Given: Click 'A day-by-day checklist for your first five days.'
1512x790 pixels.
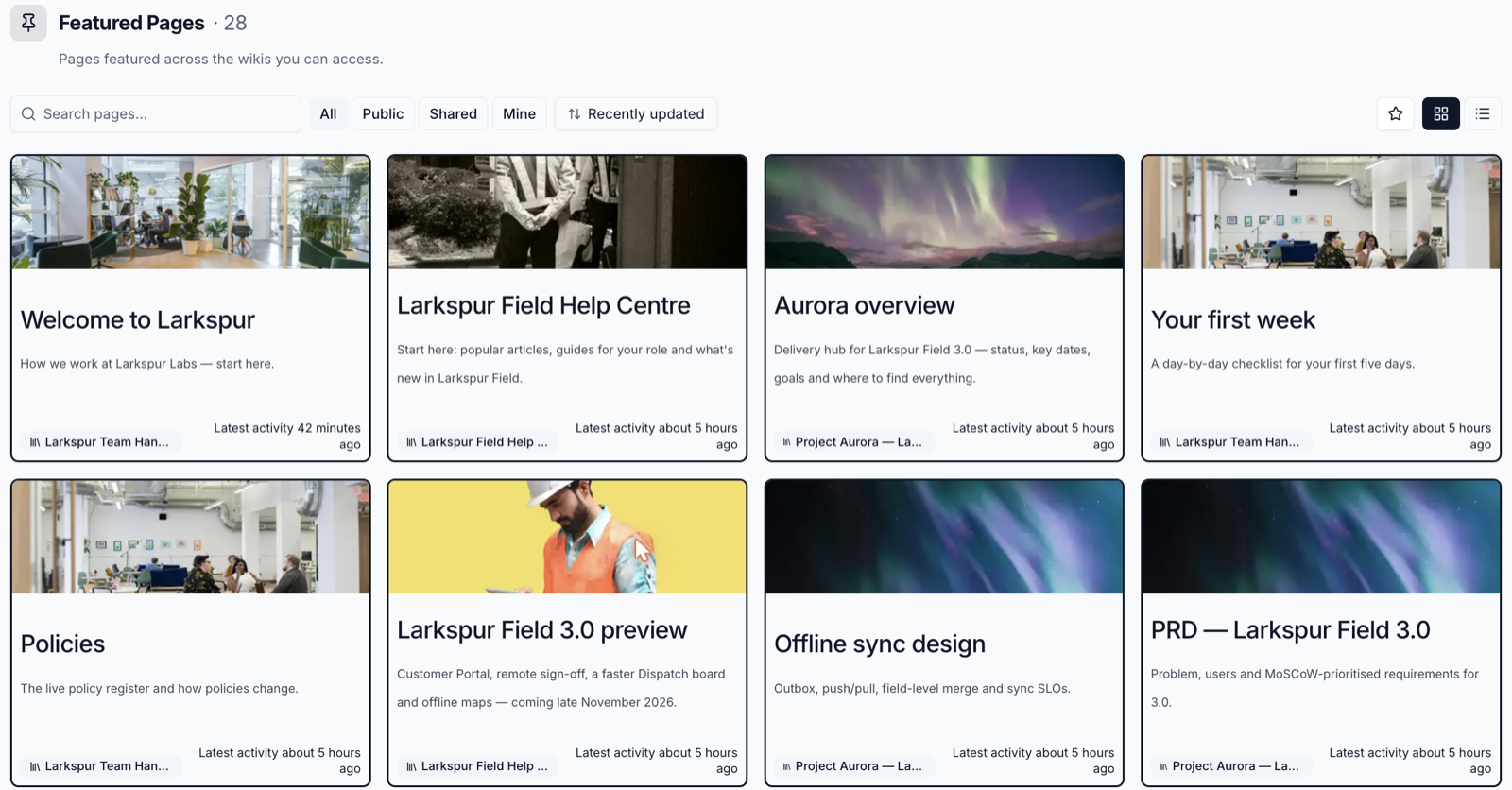Looking at the screenshot, I should coord(1282,364).
